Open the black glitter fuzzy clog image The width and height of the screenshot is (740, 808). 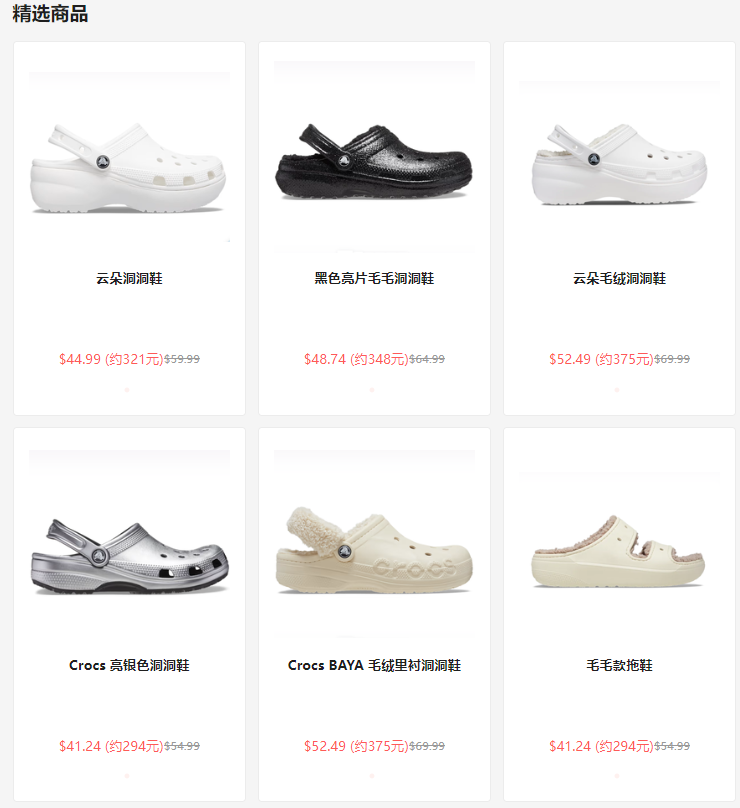pos(374,157)
